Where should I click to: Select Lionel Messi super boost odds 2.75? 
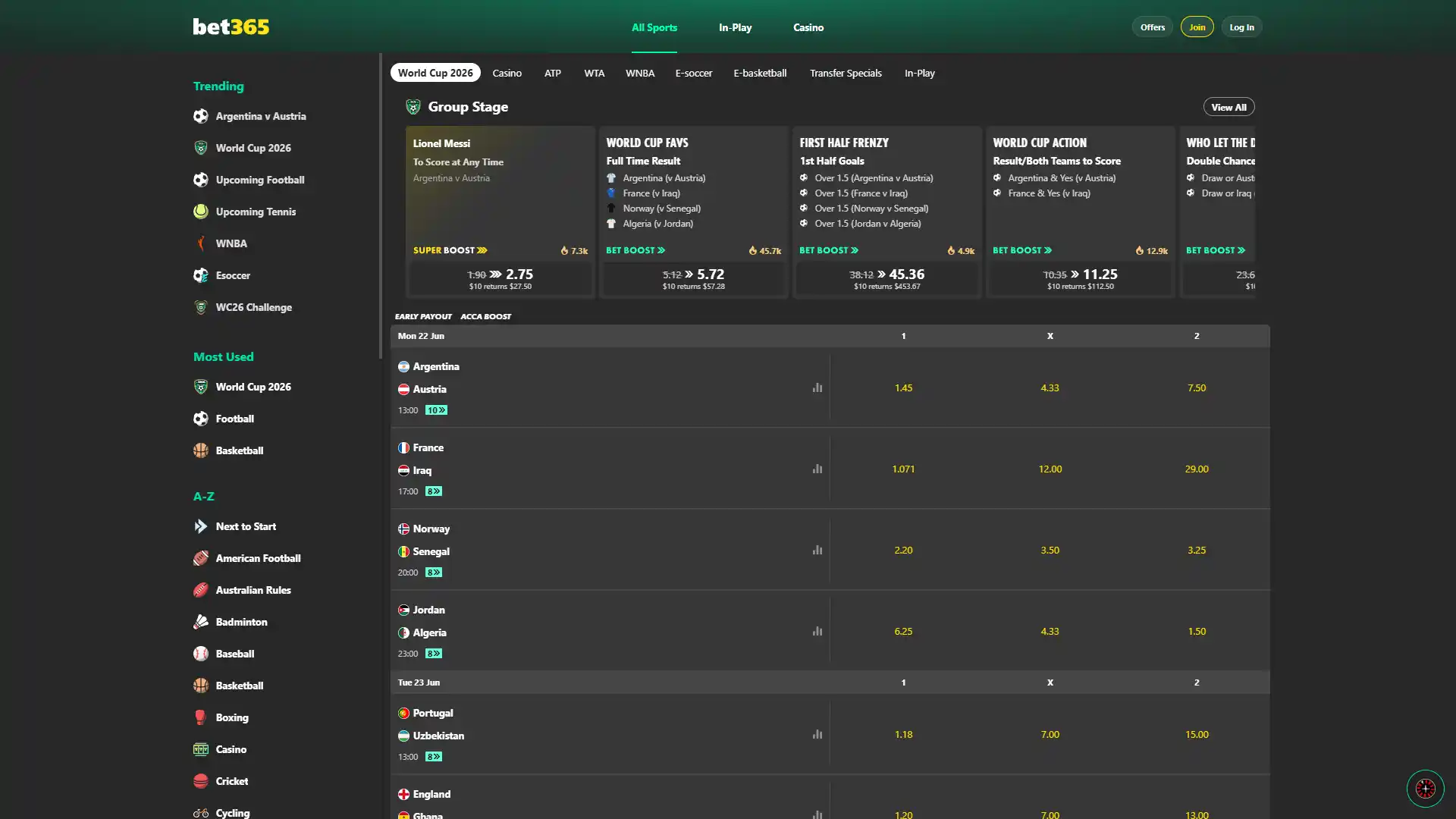click(x=500, y=278)
